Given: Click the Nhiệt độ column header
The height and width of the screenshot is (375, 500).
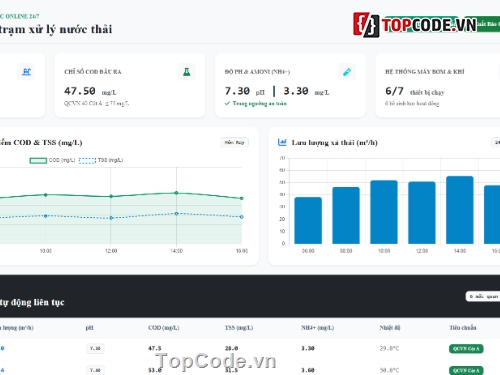Looking at the screenshot, I should click(x=390, y=328).
